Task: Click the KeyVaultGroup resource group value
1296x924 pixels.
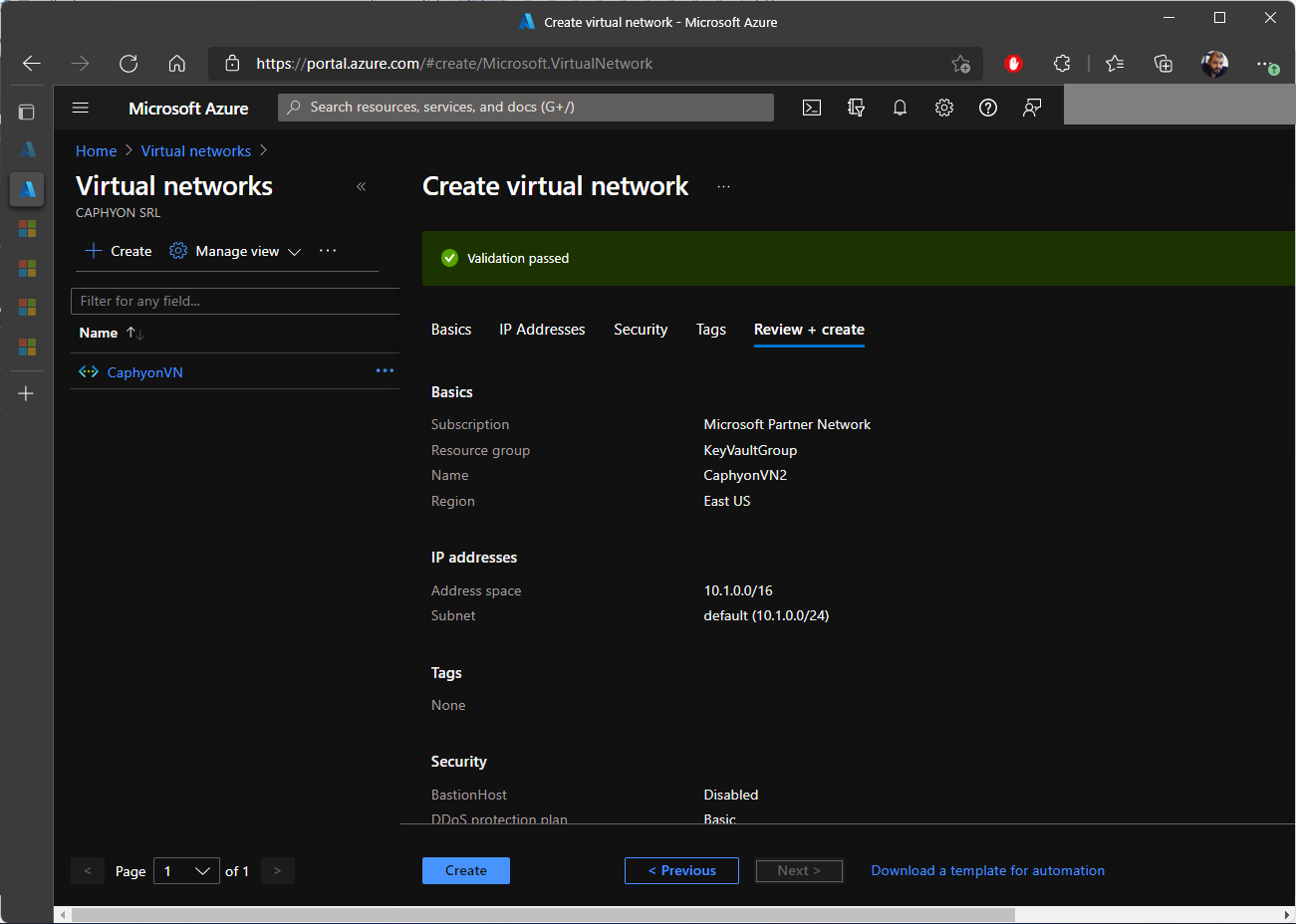Action: pos(750,450)
